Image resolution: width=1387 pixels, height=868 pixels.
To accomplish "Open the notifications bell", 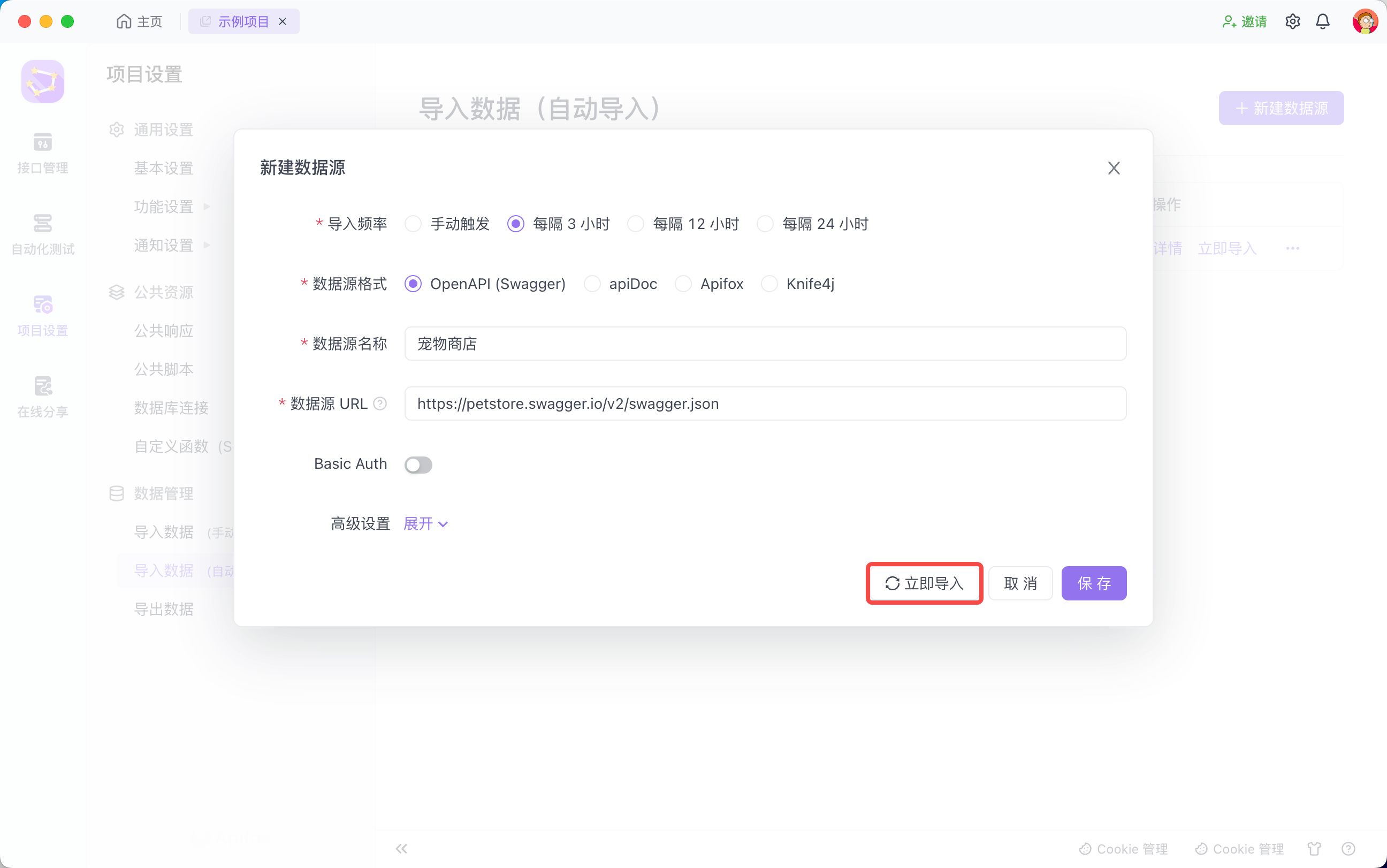I will click(1323, 21).
